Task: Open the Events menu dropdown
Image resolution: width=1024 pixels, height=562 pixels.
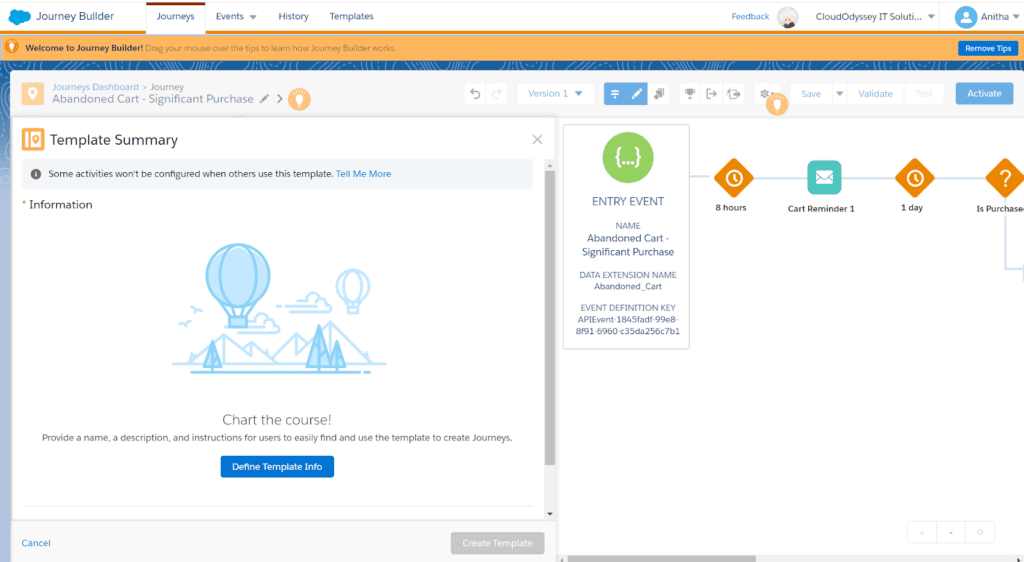Action: pos(236,17)
